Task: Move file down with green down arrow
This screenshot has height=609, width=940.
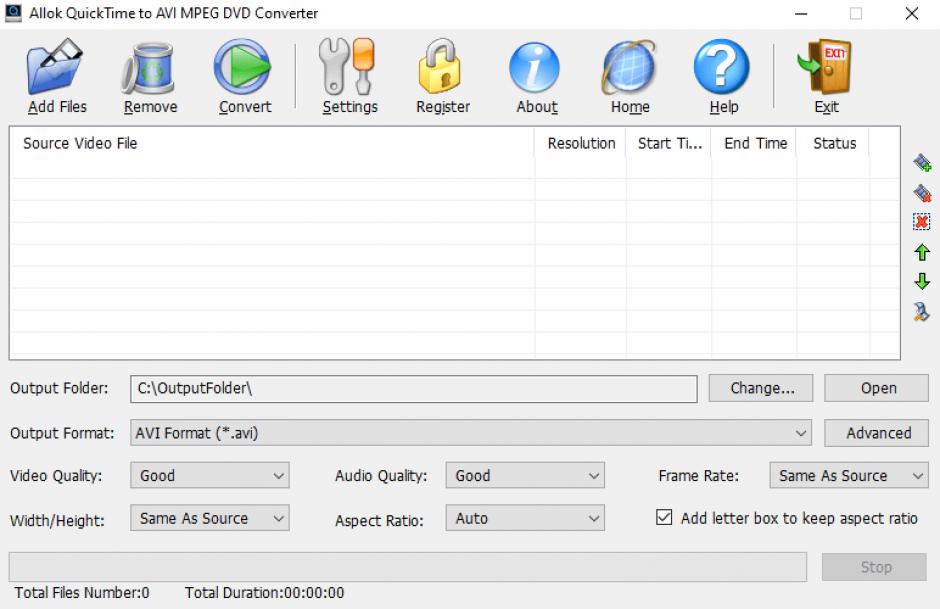Action: (x=922, y=282)
